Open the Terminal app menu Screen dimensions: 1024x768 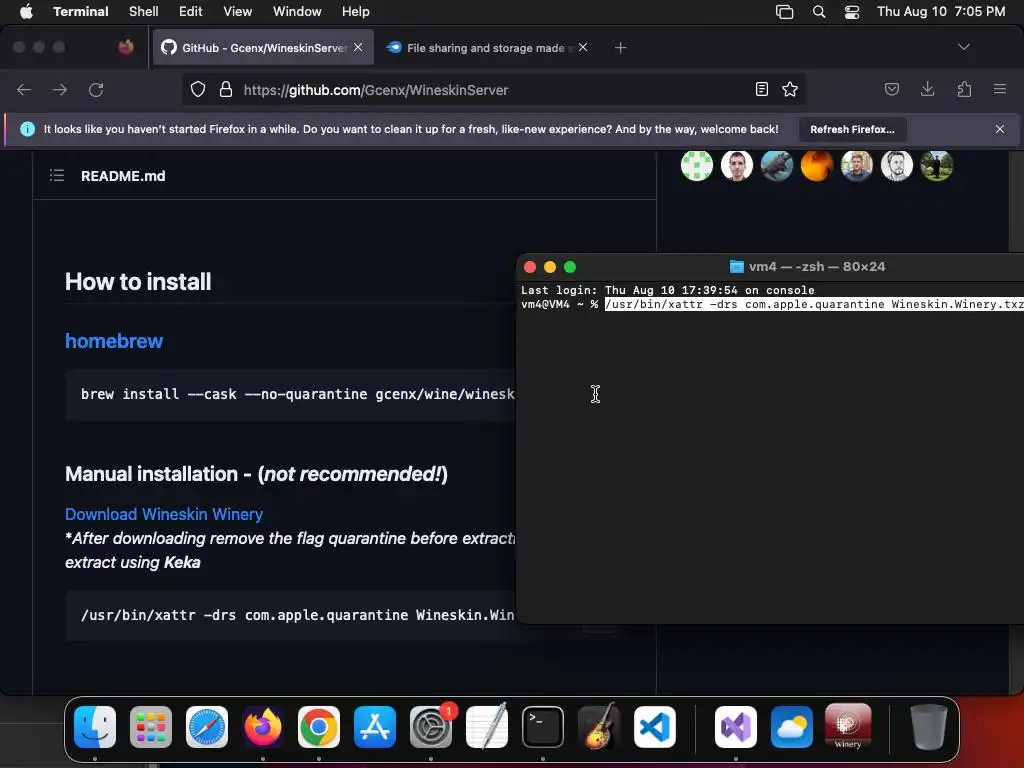click(x=80, y=11)
